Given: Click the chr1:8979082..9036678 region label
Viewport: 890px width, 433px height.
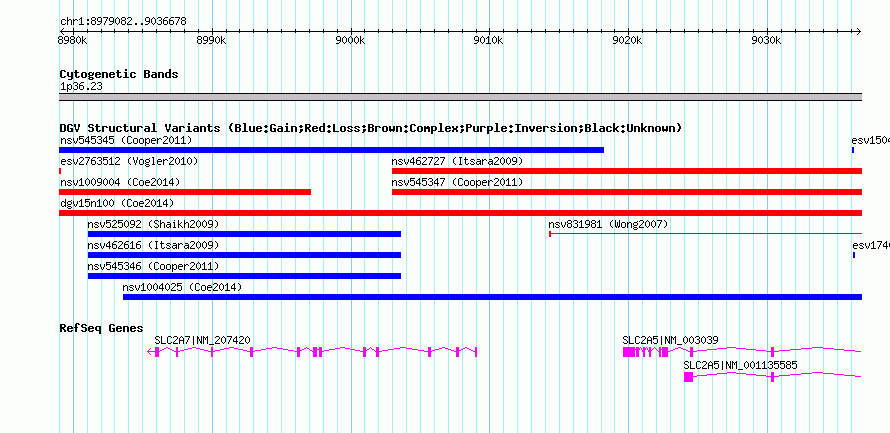Looking at the screenshot, I should [x=123, y=22].
